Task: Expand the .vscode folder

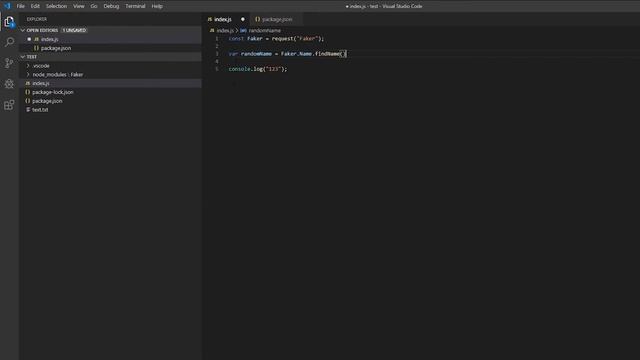Action: 110,66
